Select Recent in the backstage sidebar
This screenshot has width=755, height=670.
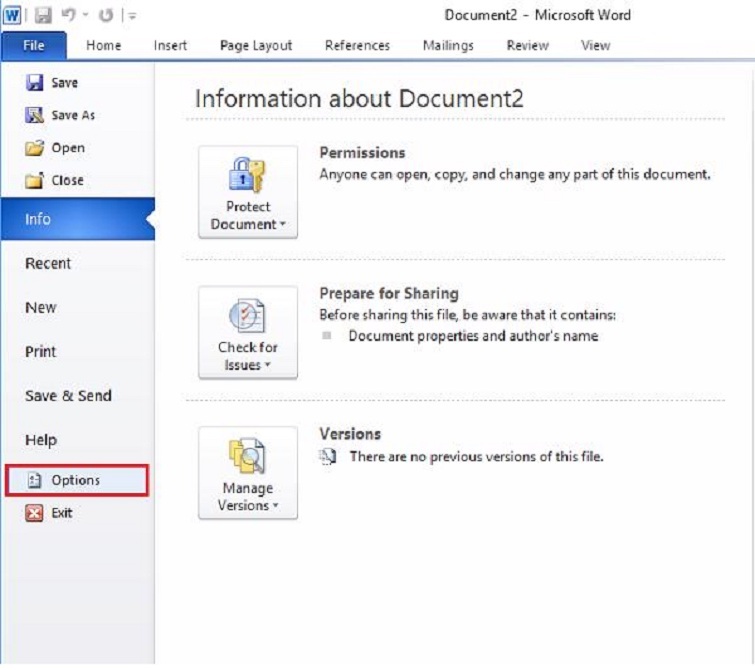coord(48,264)
